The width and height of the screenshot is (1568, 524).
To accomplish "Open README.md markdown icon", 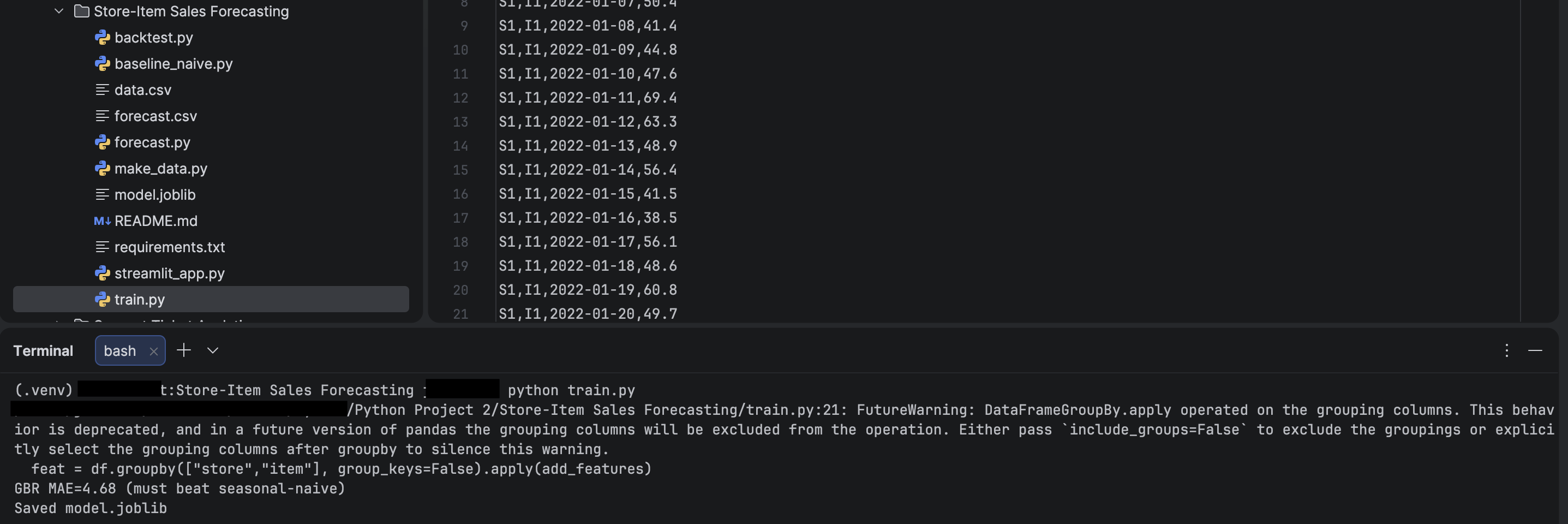I will pos(102,221).
